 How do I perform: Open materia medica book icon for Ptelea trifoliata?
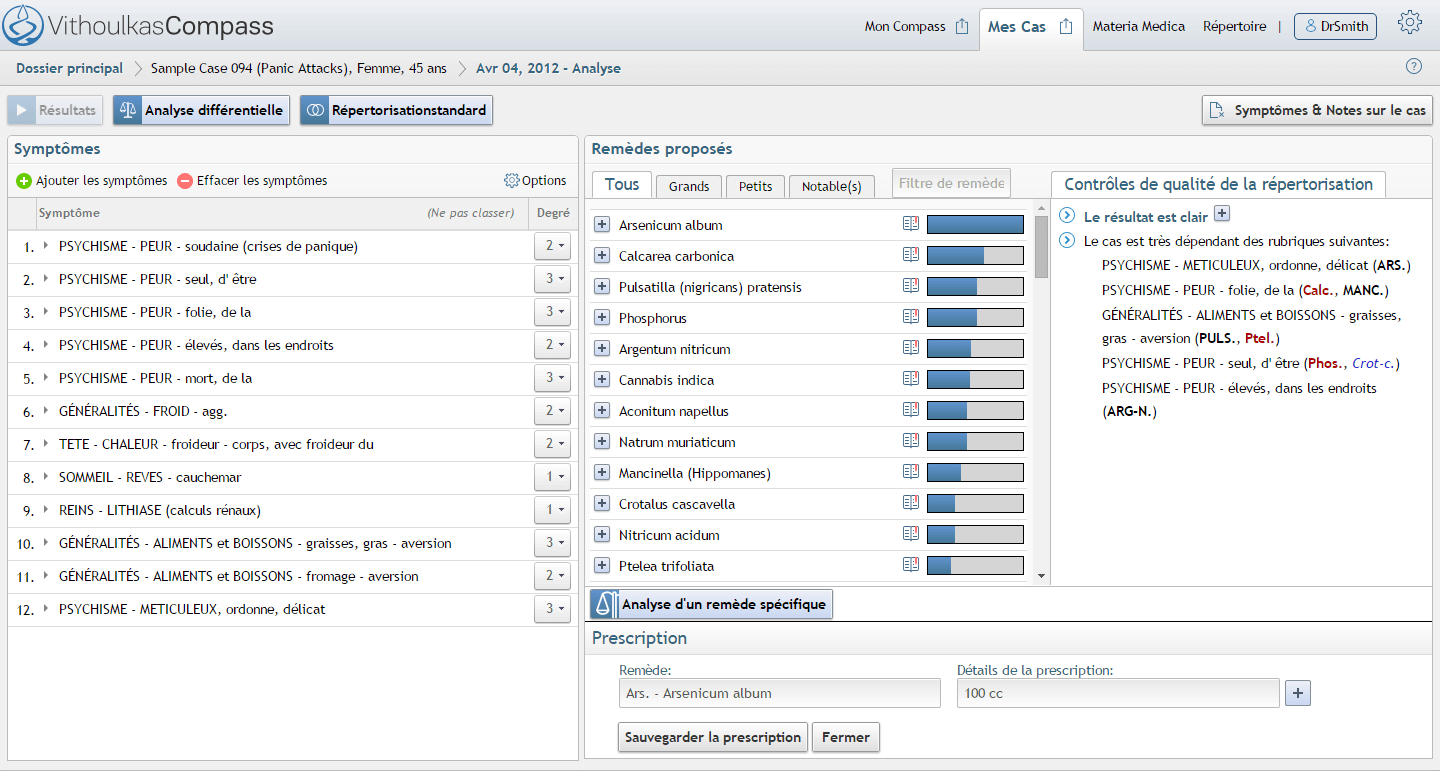(x=910, y=565)
